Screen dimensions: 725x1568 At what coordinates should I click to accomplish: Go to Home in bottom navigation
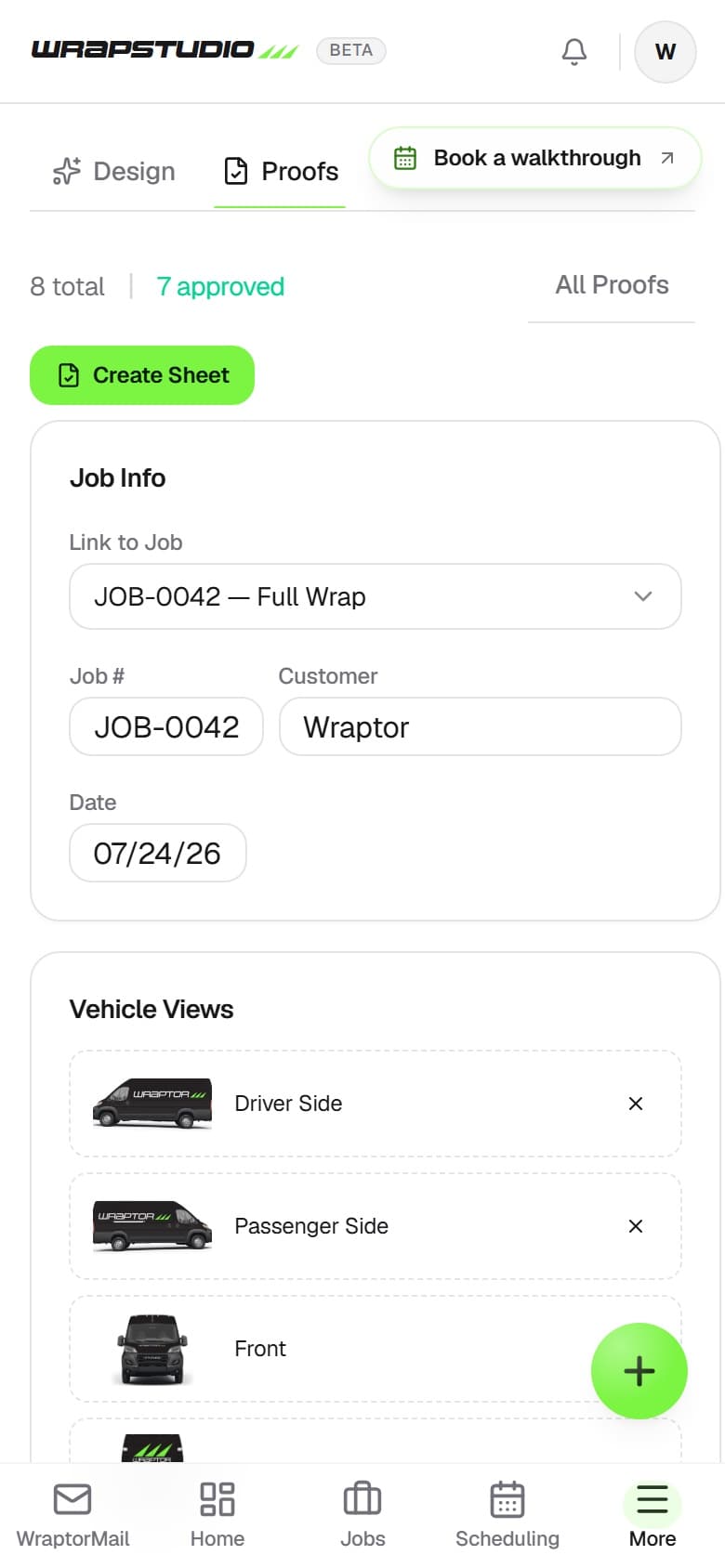point(217,1515)
